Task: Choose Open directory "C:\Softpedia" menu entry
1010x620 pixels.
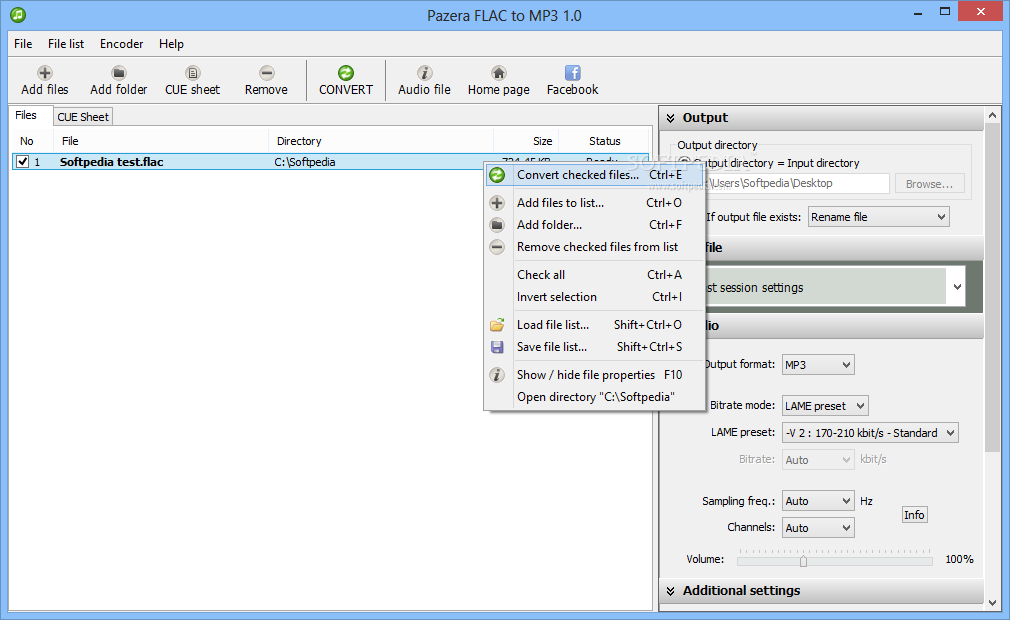Action: click(x=595, y=397)
